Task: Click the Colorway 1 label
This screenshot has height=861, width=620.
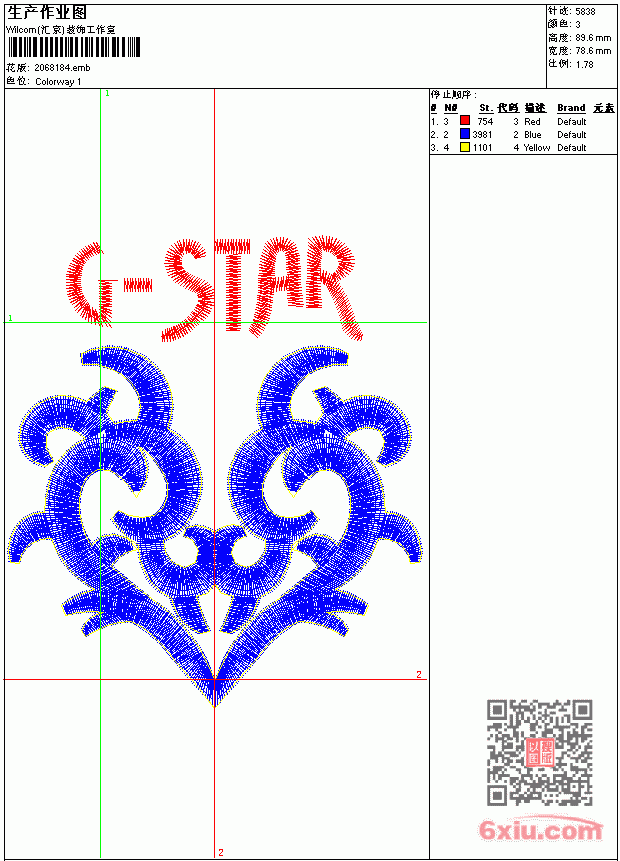Action: point(58,82)
